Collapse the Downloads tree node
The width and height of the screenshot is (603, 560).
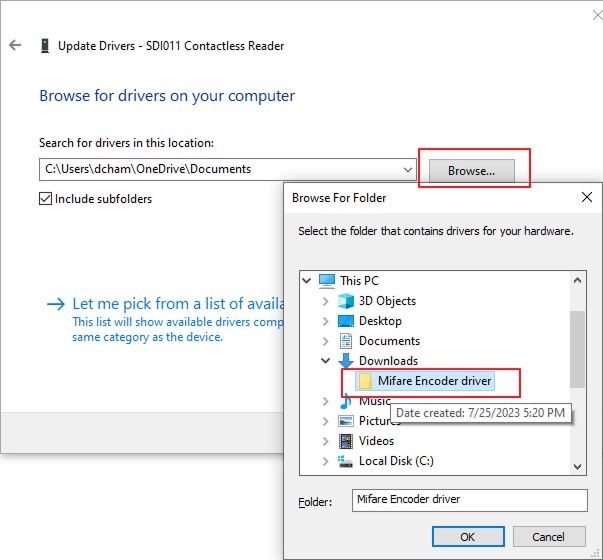(325, 361)
